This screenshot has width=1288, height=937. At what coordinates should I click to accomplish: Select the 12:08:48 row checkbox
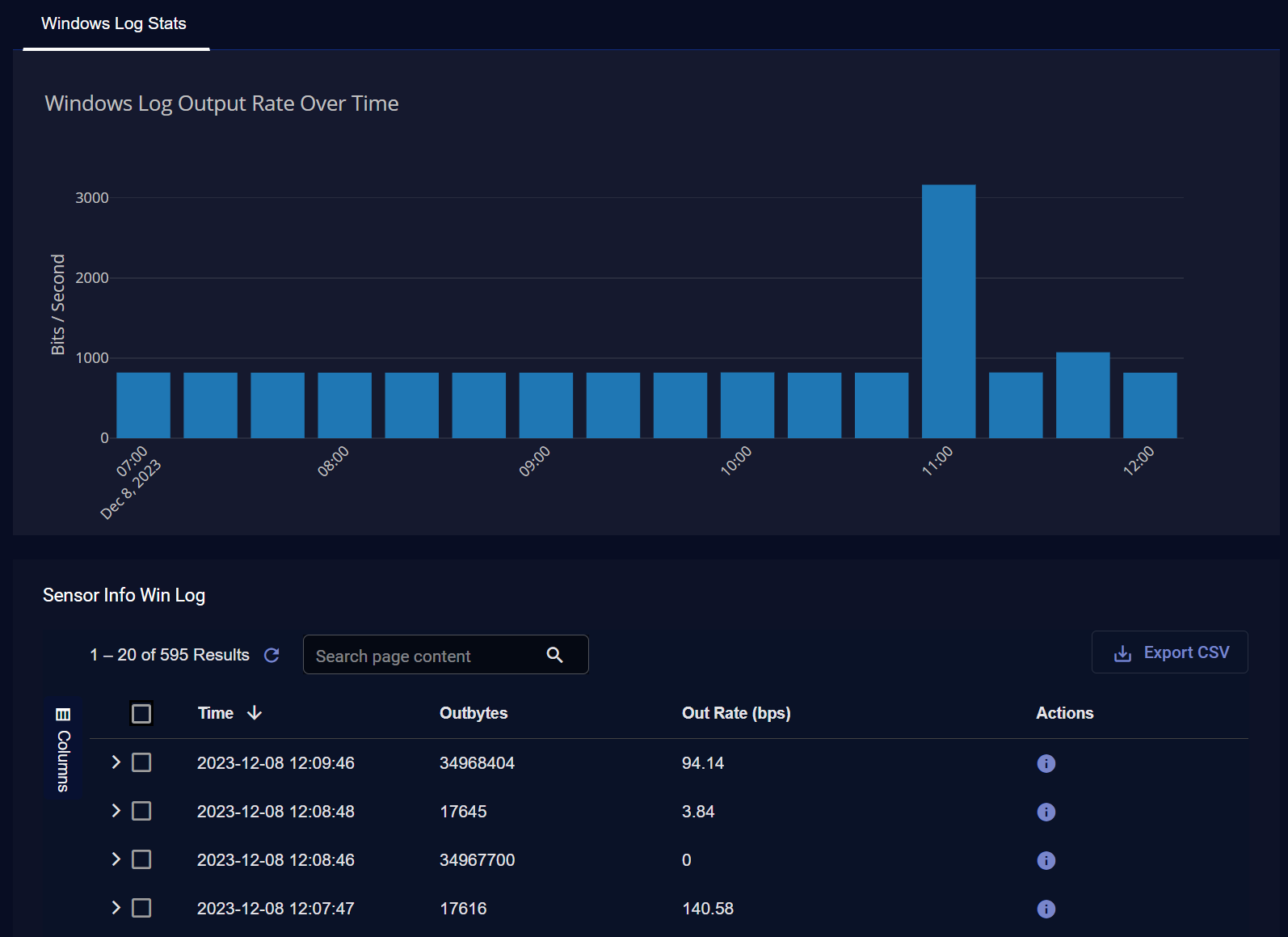click(x=141, y=811)
